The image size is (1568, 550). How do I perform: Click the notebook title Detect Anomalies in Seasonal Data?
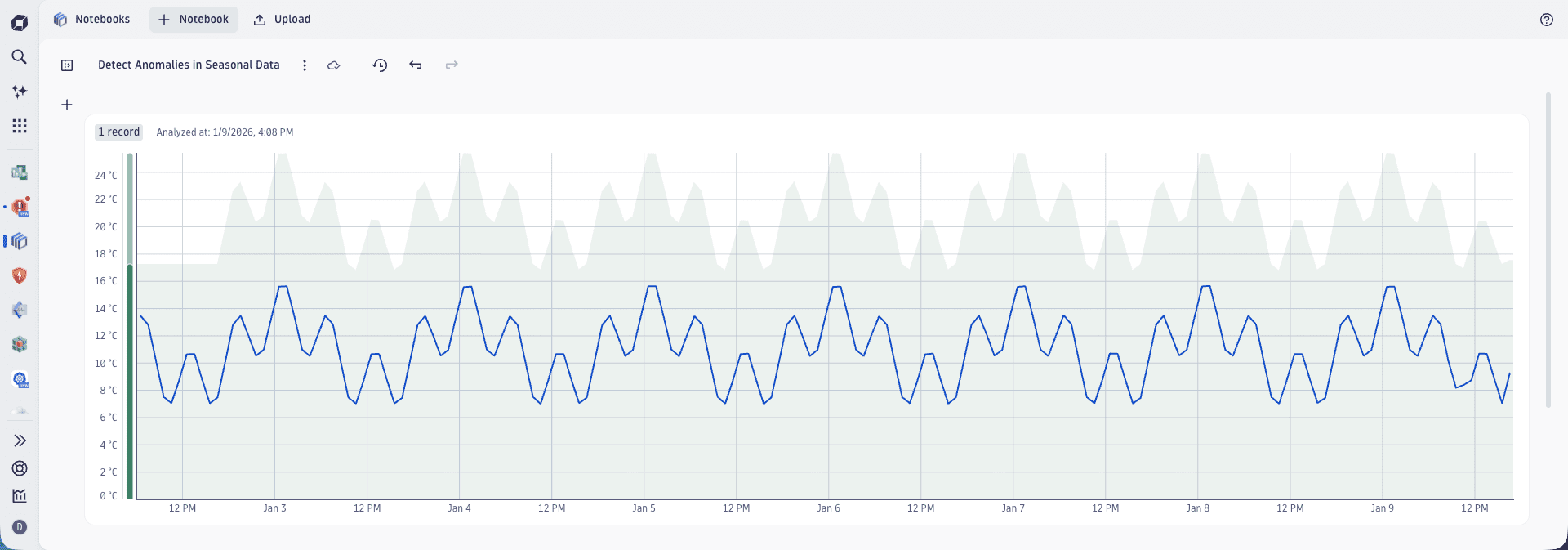189,65
